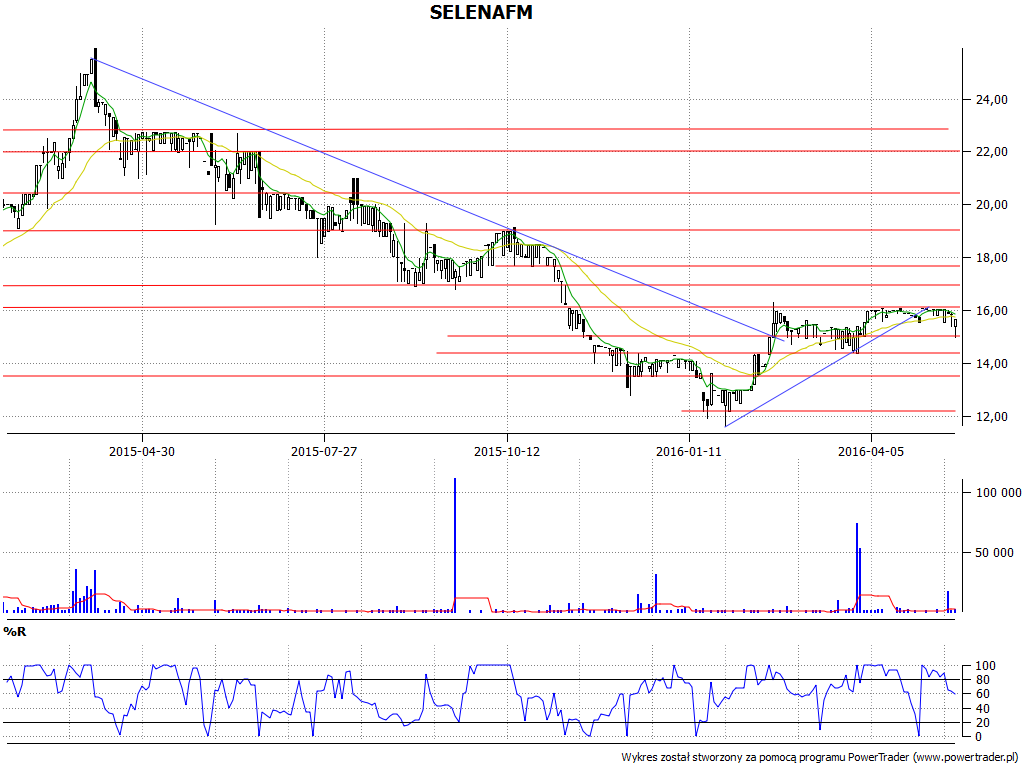Click the 18,00 price axis label
This screenshot has width=1024, height=768.
pyautogui.click(x=992, y=258)
